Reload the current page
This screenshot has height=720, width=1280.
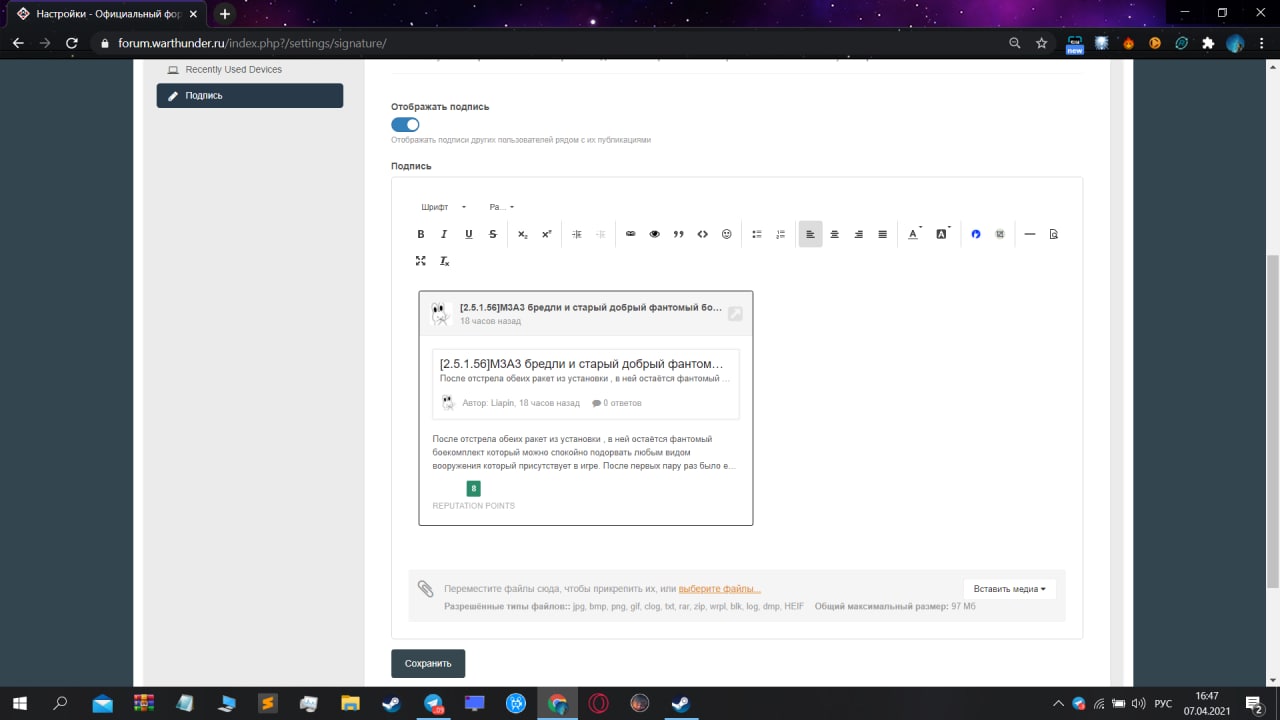(71, 43)
